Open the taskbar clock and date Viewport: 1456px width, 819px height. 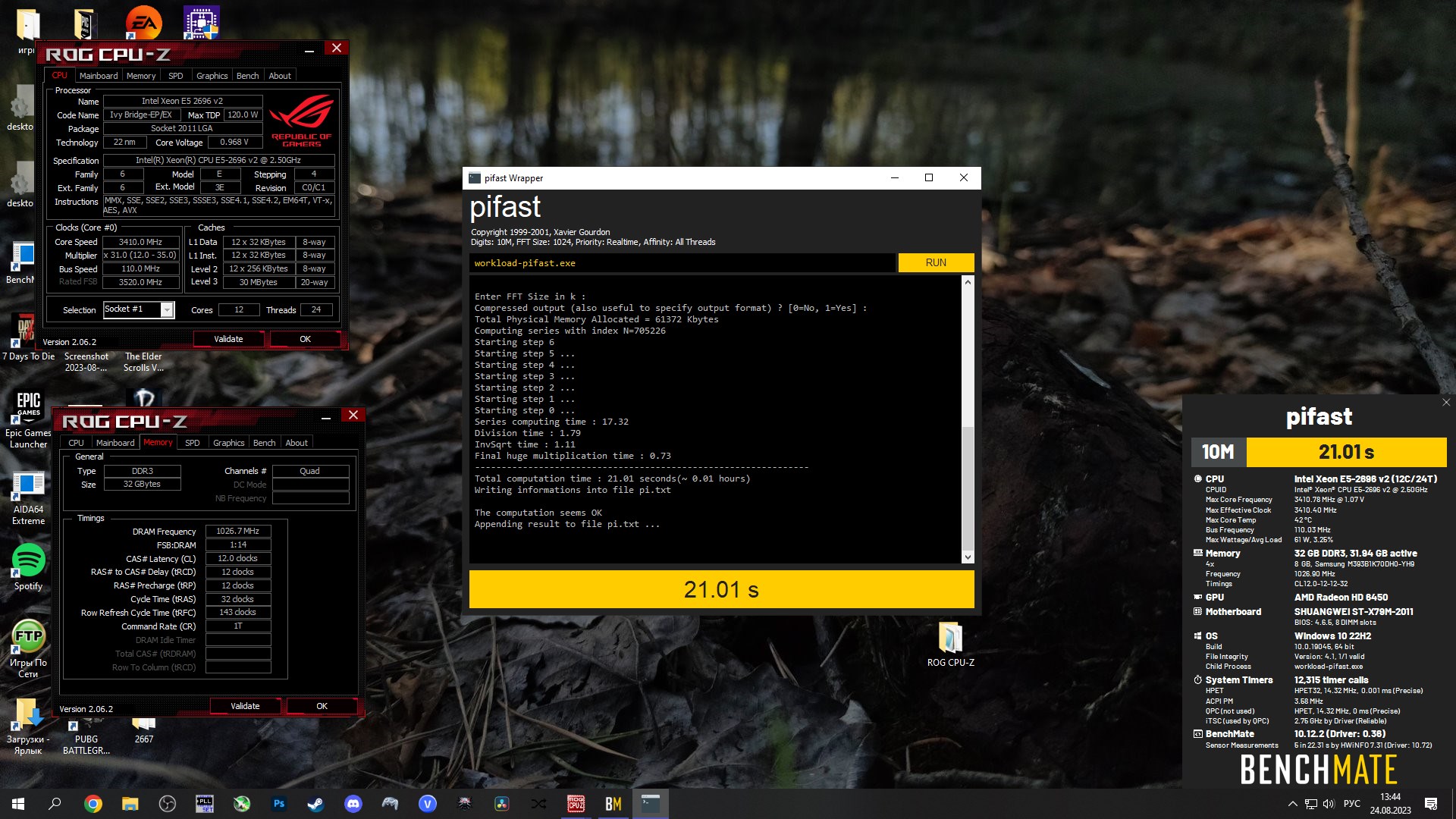click(1390, 804)
